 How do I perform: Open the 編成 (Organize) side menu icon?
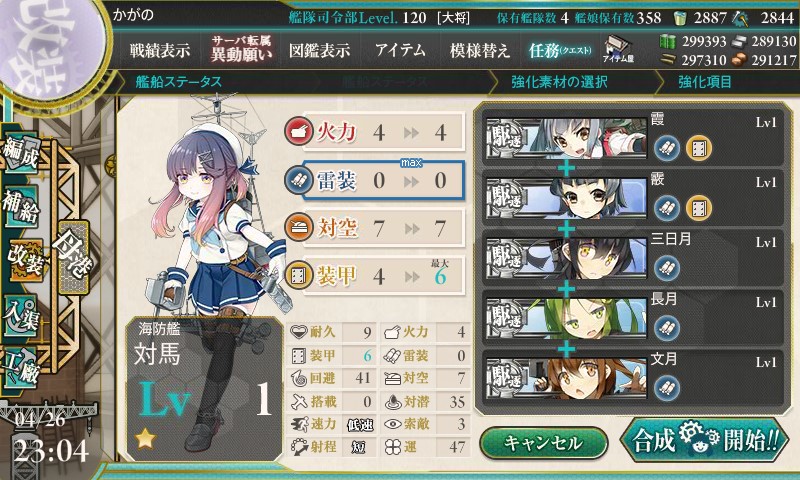21,152
